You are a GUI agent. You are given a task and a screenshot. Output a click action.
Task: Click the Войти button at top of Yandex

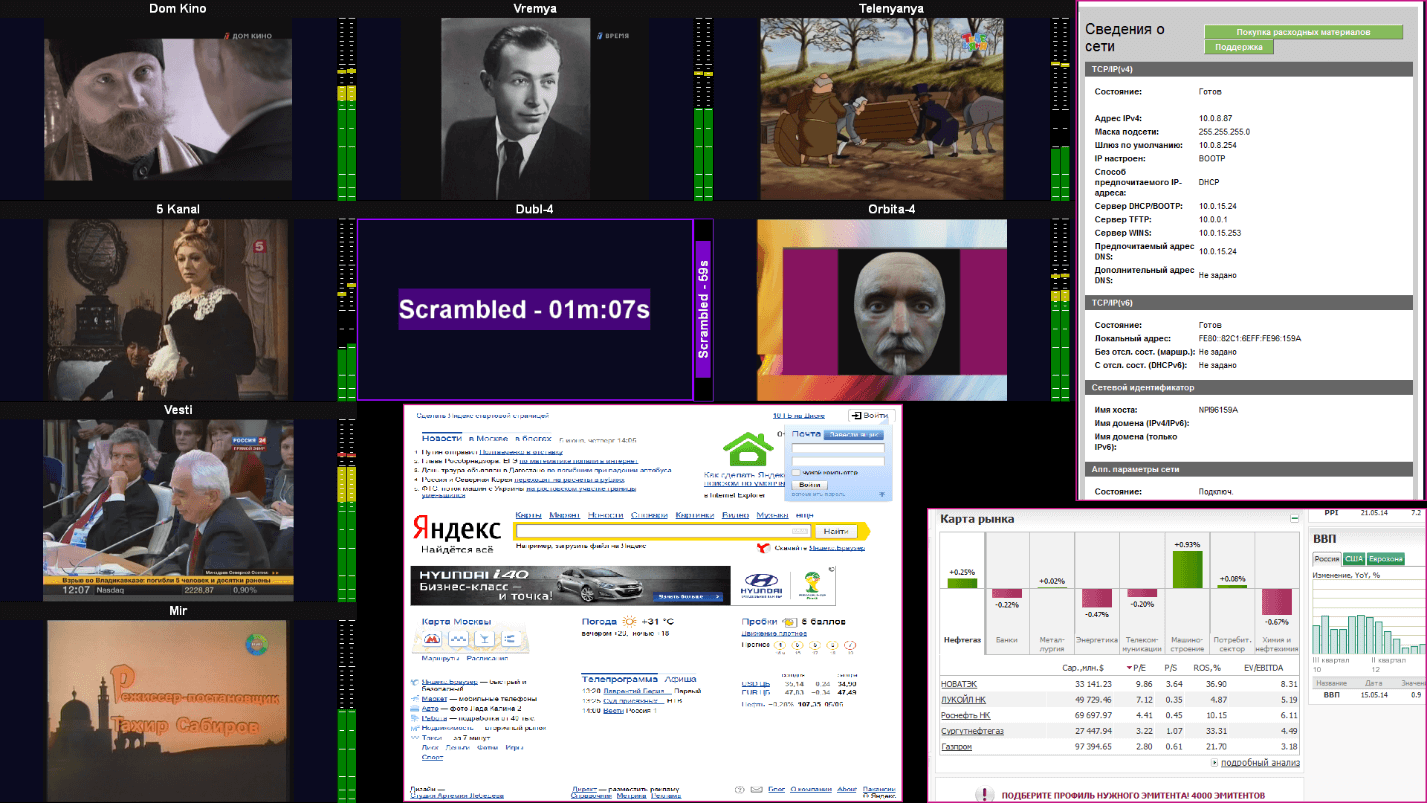pyautogui.click(x=869, y=415)
